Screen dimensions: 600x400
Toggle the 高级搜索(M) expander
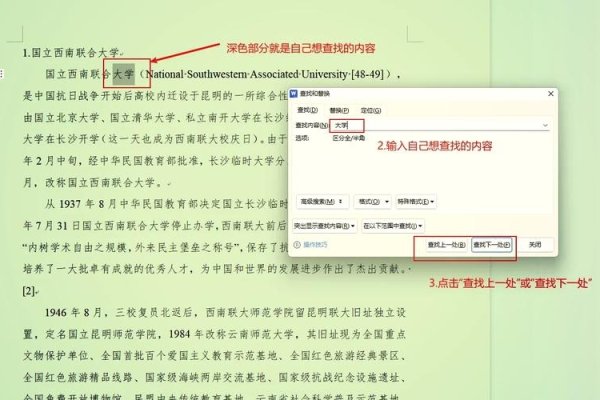click(322, 201)
